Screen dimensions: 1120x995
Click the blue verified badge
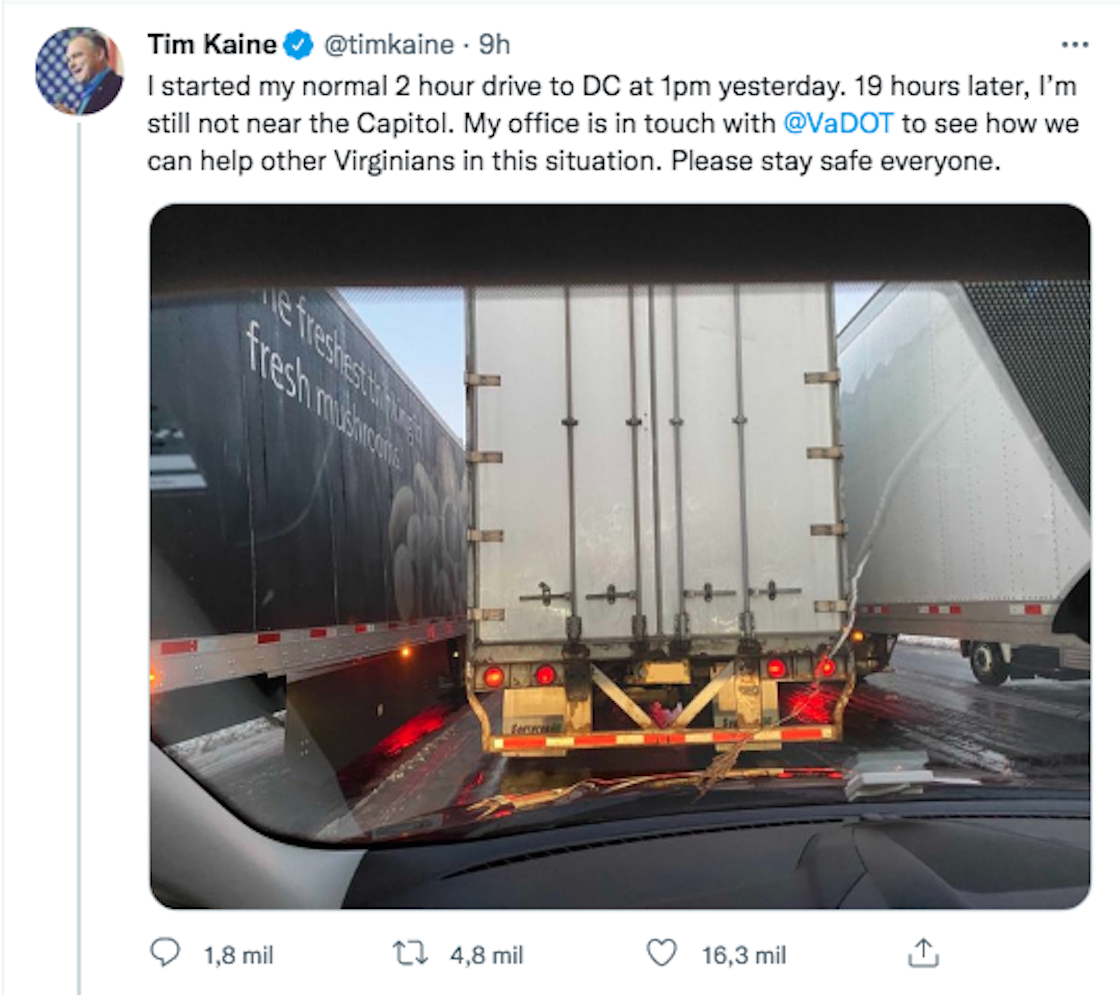298,44
